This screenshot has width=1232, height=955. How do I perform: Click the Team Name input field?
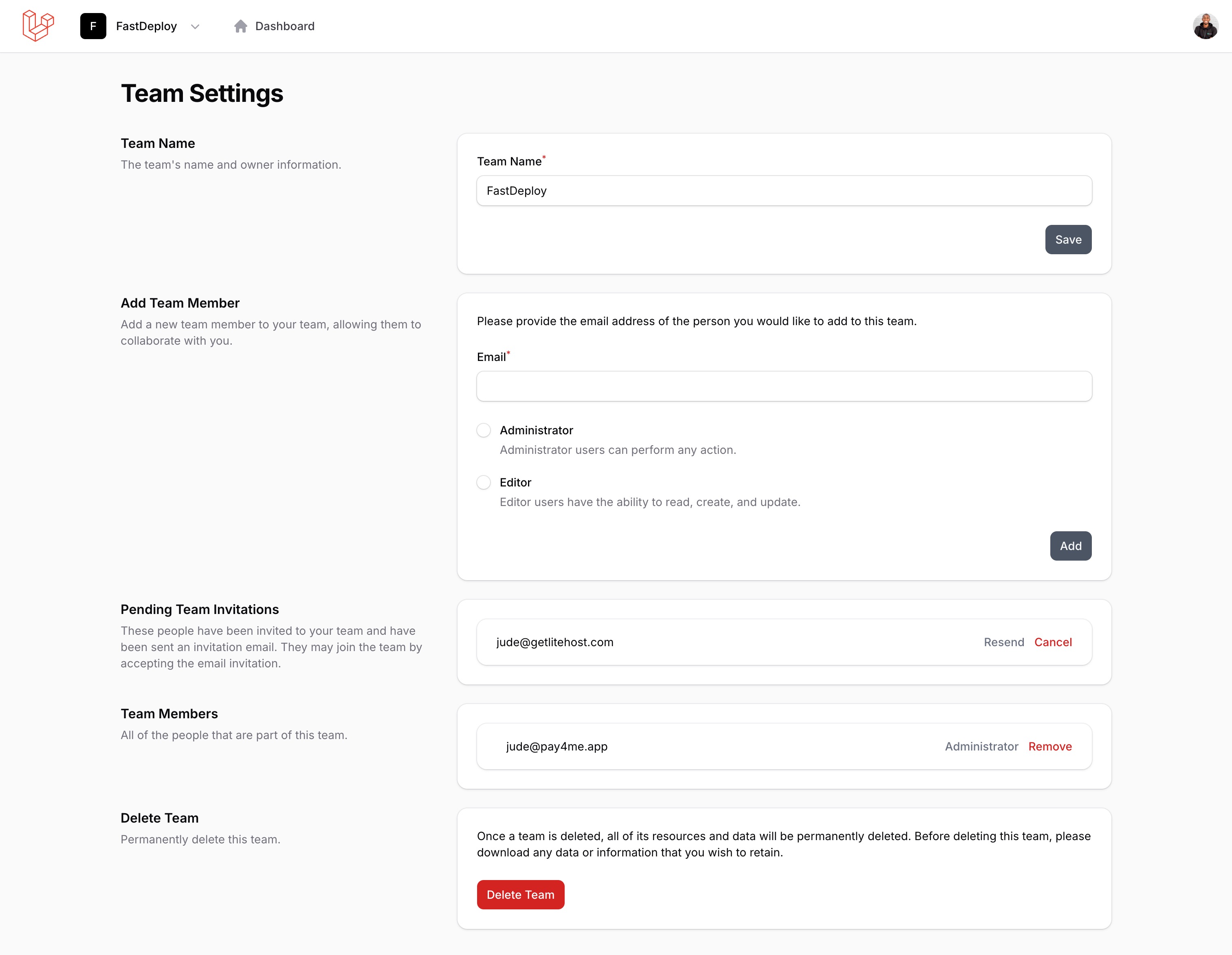[783, 191]
